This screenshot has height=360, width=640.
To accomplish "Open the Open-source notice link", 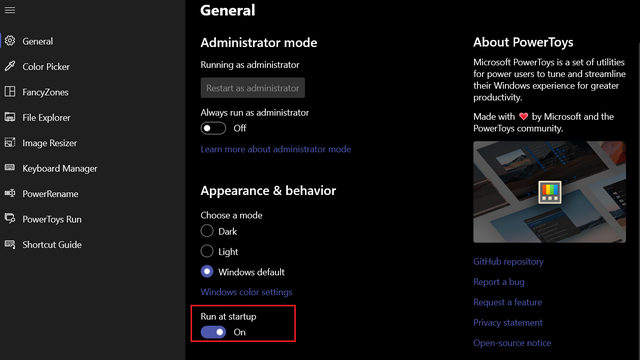I will 512,343.
